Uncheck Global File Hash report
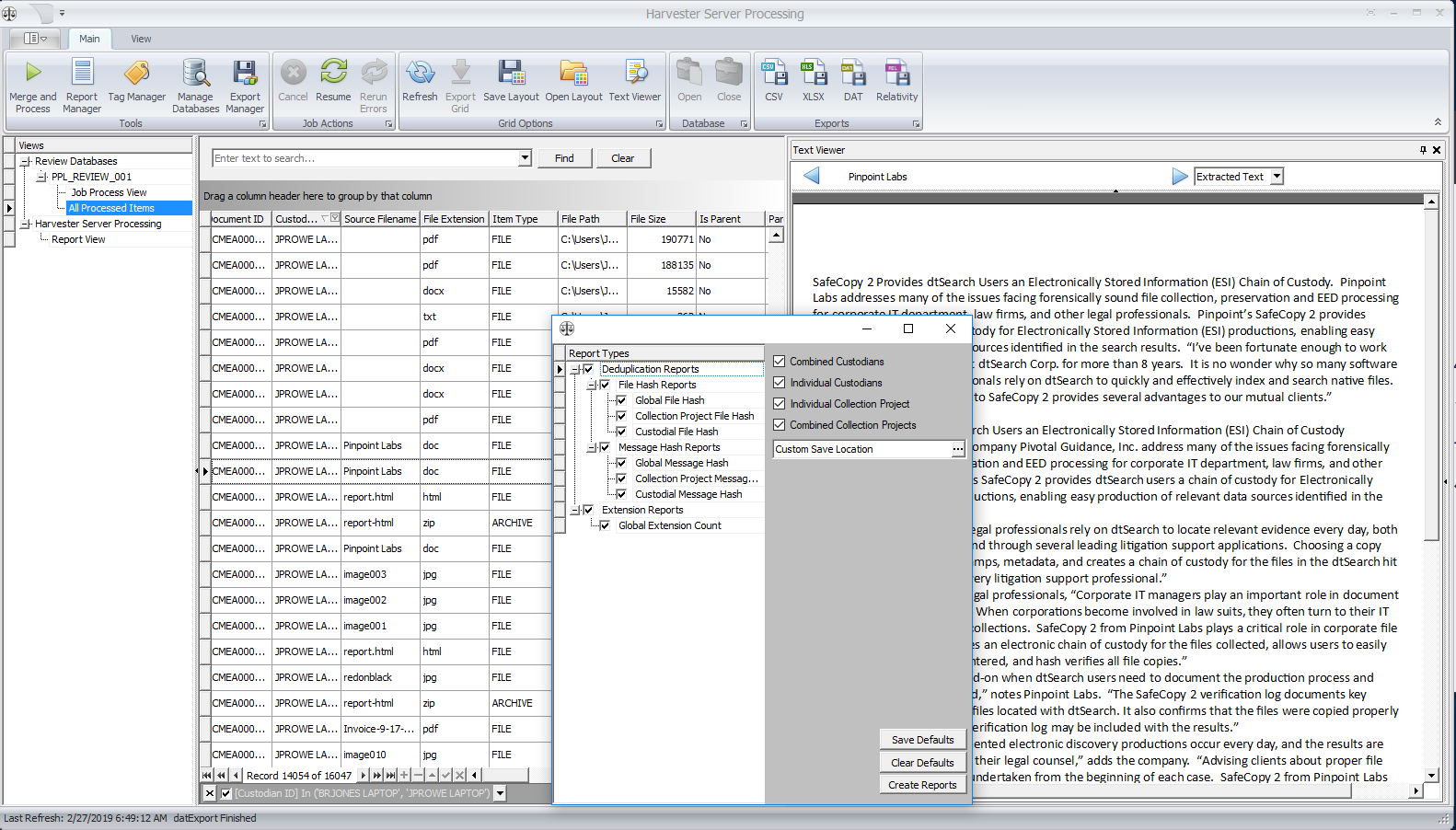 click(621, 400)
